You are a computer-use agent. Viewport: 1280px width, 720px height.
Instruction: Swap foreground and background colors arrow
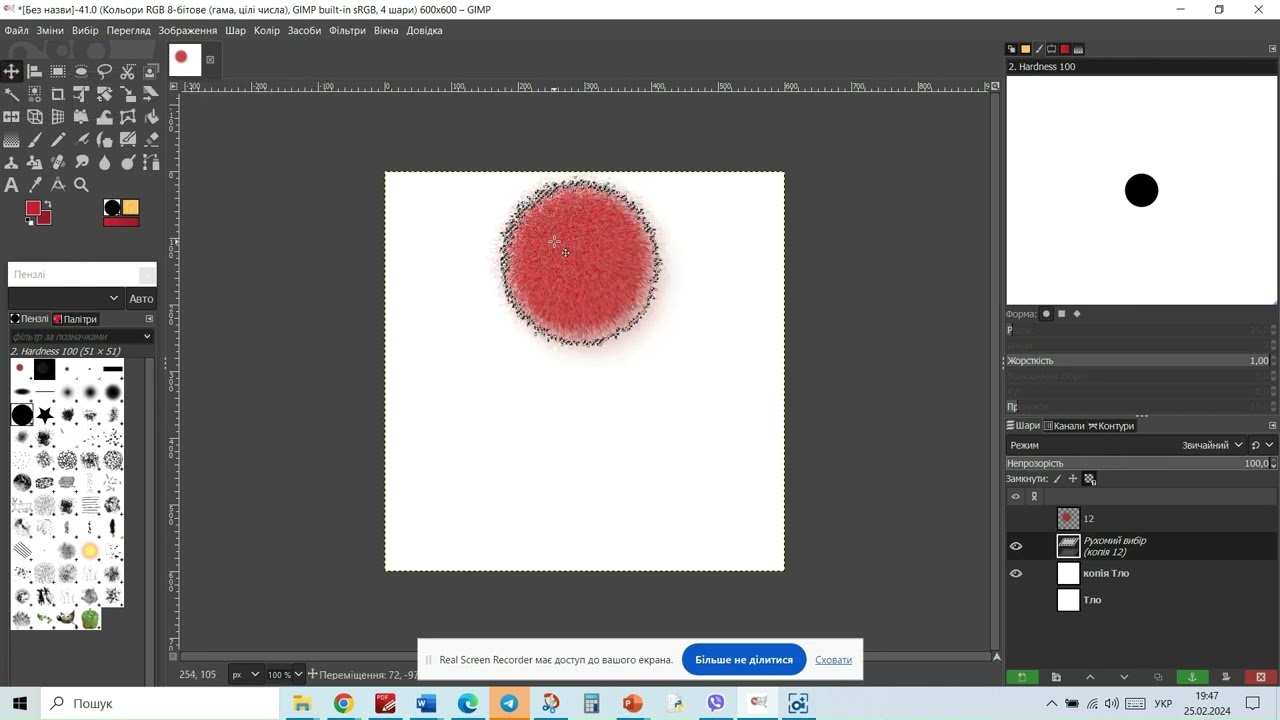click(x=47, y=204)
